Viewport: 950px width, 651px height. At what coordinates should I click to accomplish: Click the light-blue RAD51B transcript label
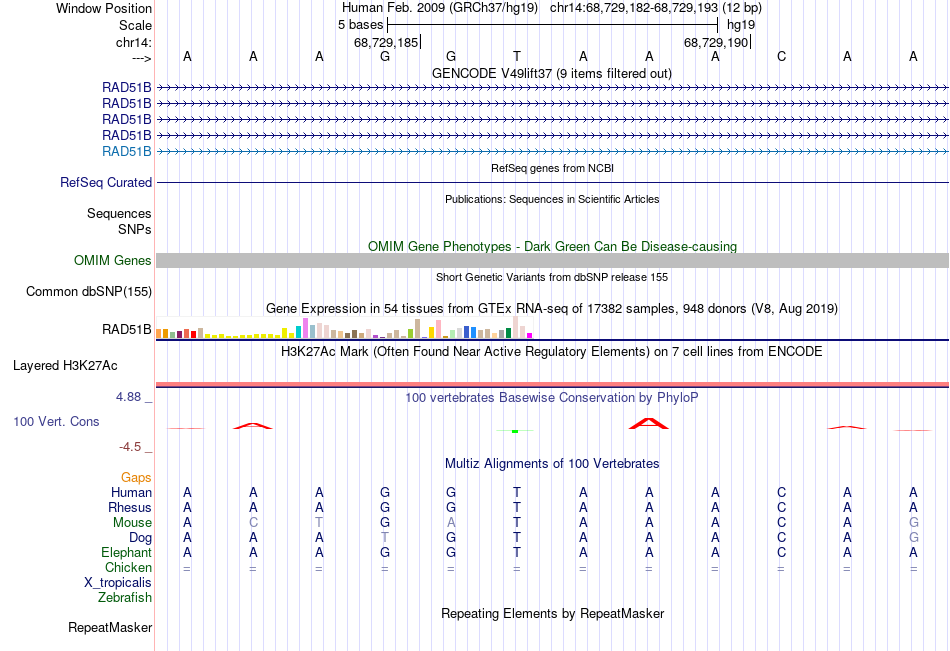point(127,152)
